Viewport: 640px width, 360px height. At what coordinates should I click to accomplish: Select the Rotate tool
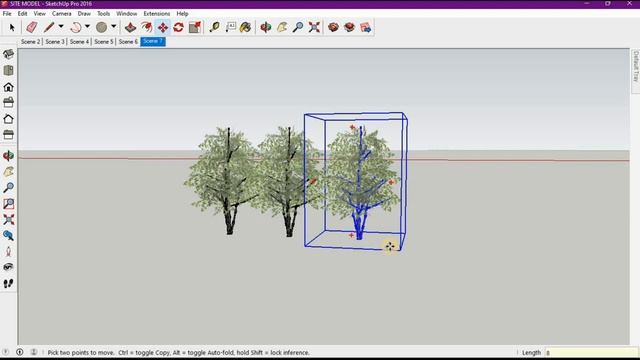[x=178, y=27]
